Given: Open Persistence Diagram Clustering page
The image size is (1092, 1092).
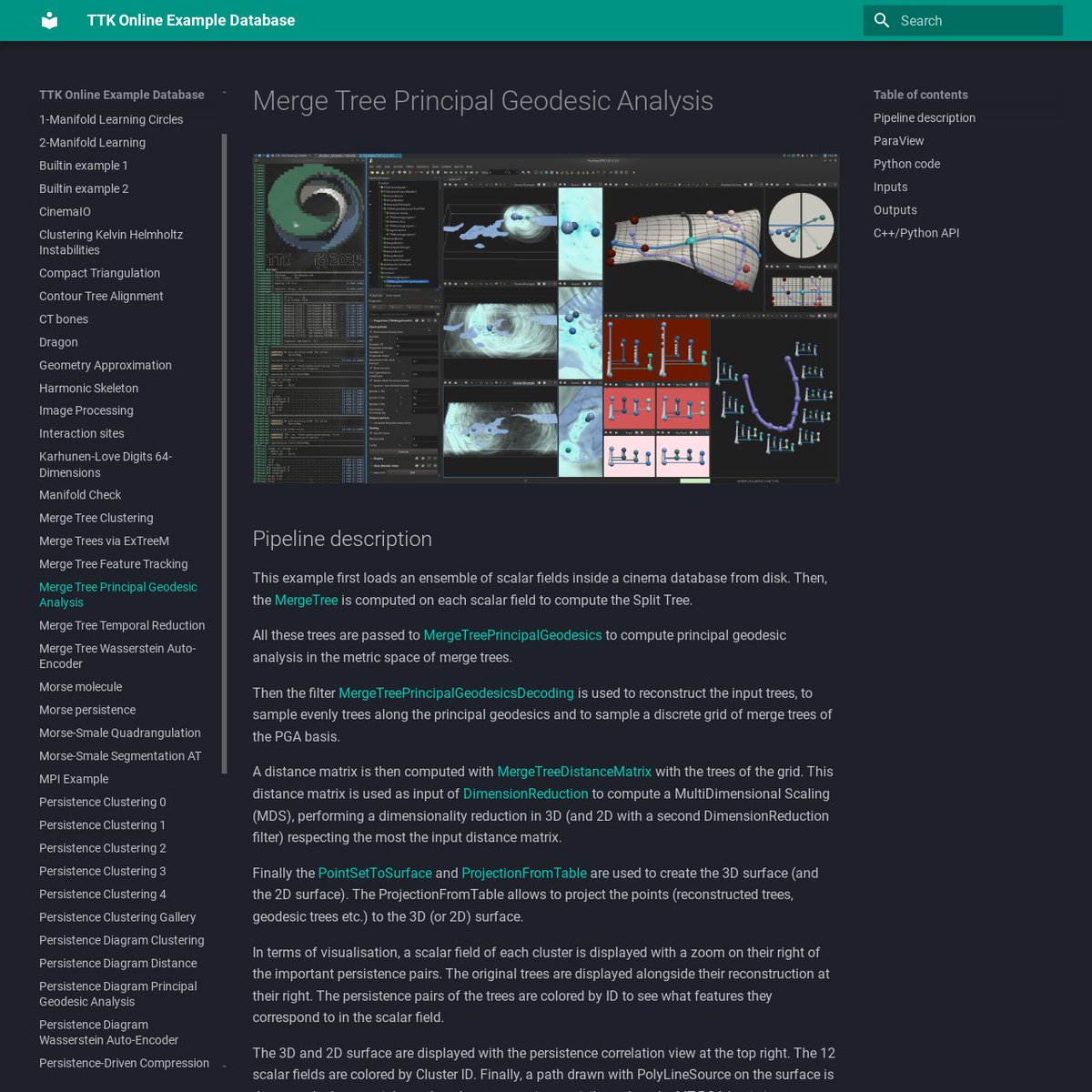Looking at the screenshot, I should [122, 940].
